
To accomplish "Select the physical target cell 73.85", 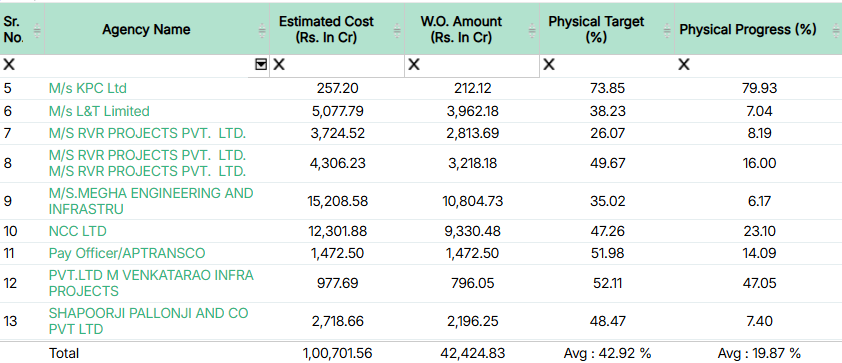I will (x=607, y=88).
